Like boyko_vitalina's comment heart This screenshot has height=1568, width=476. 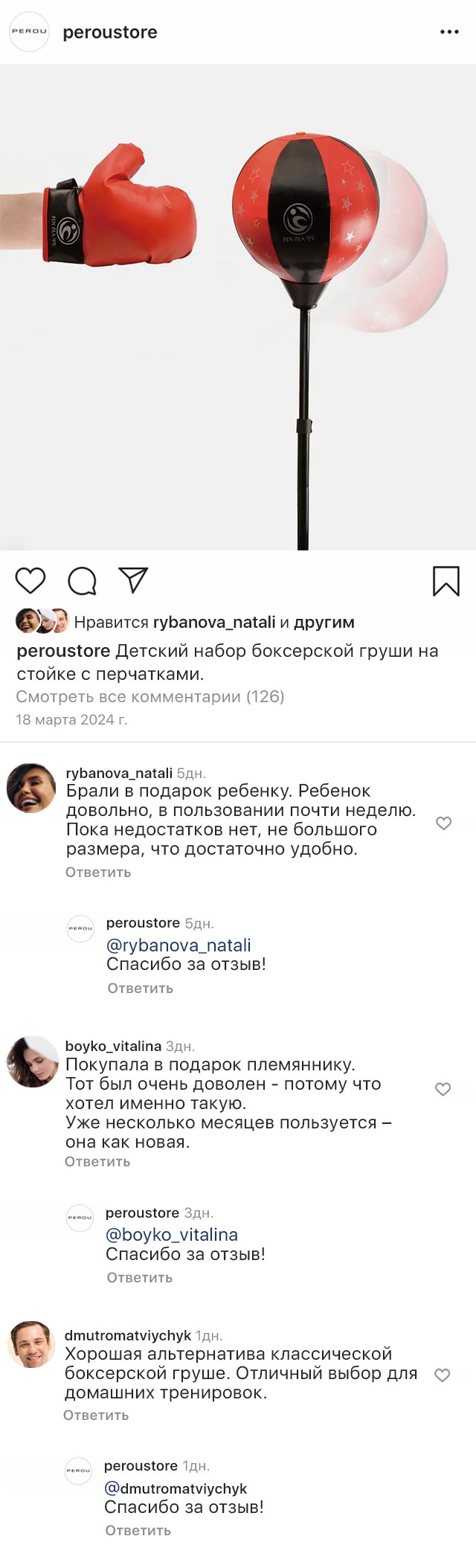(x=443, y=1089)
